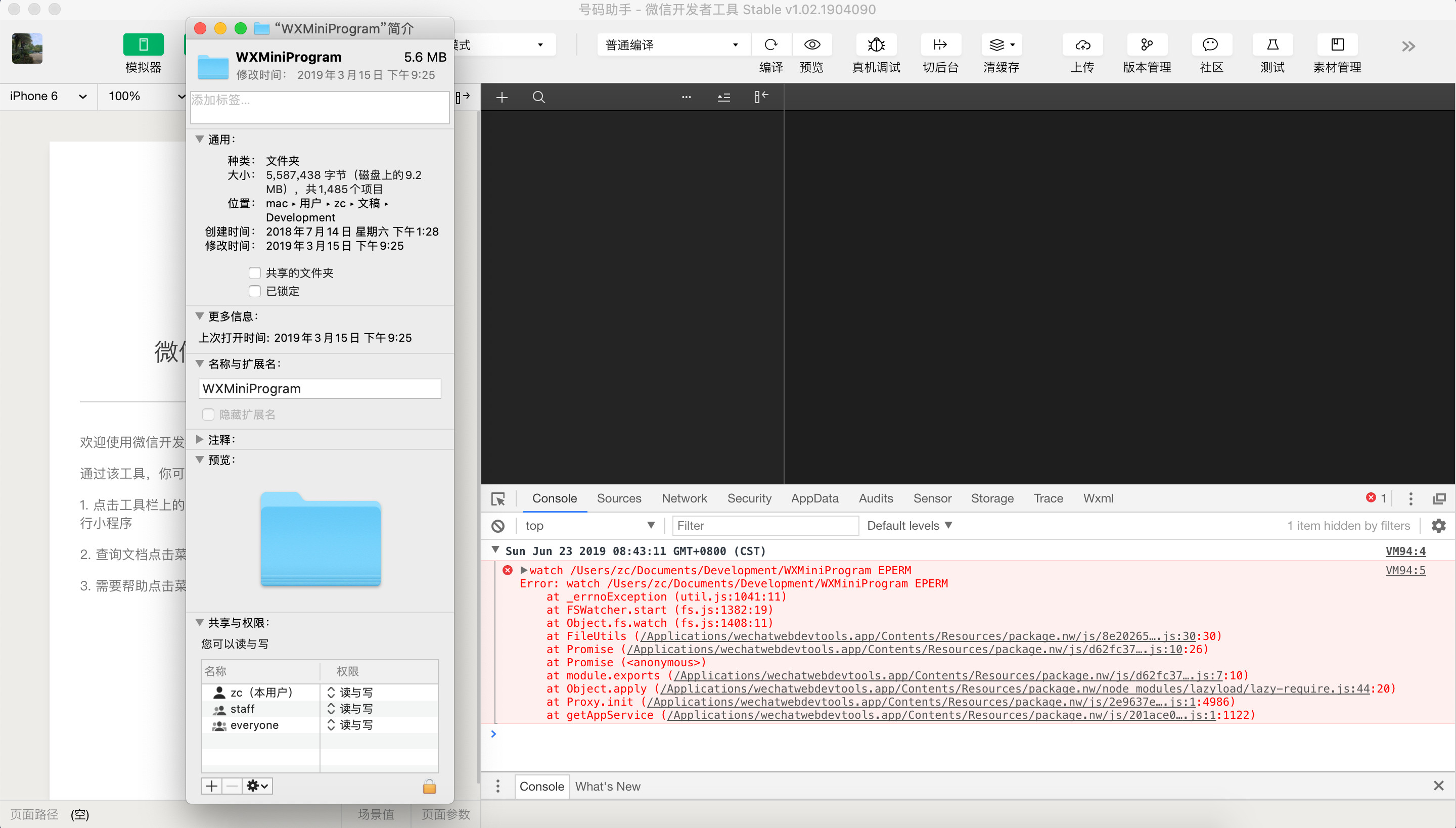Click the console Filter input field
1456x828 pixels.
click(765, 526)
